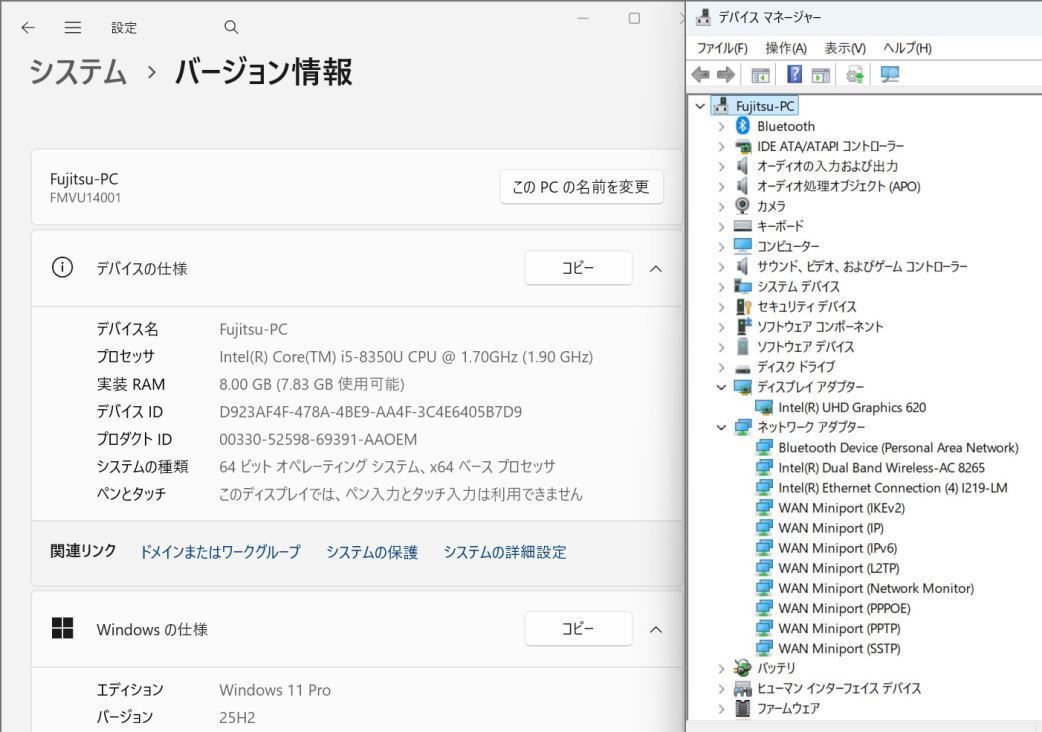The image size is (1042, 732).
Task: Click the Back arrow in Device Manager toolbar
Action: 701,74
